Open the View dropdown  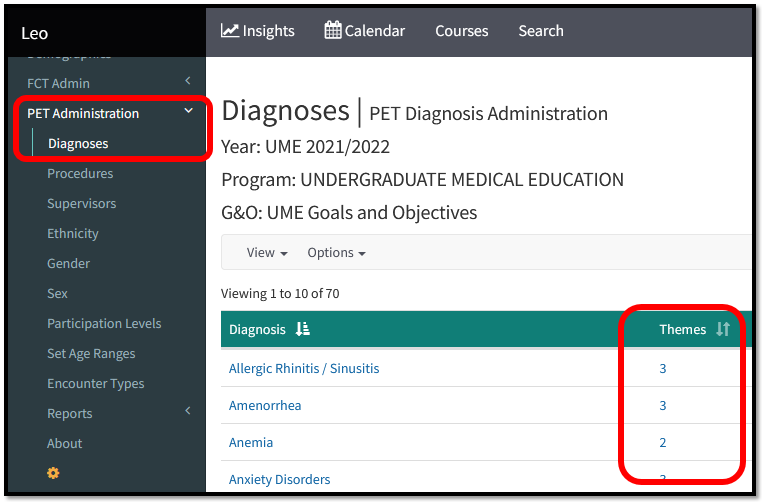click(267, 253)
